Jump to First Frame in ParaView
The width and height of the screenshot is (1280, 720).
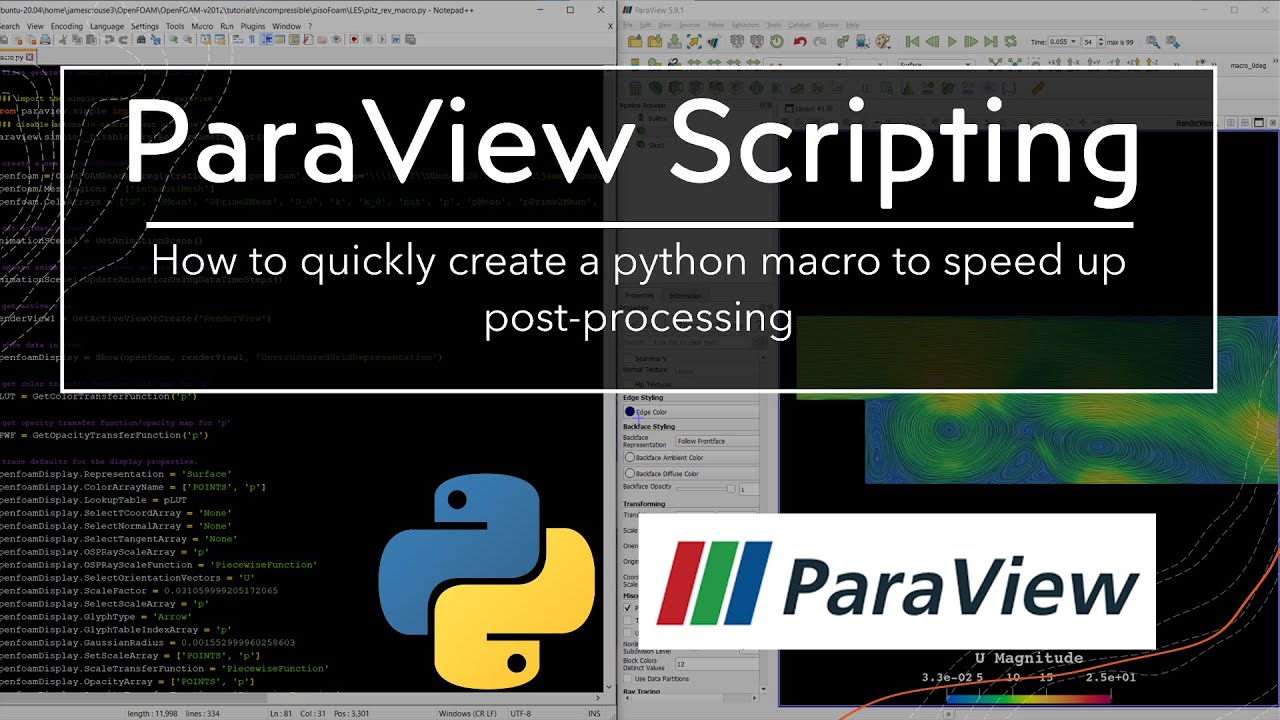click(x=912, y=41)
